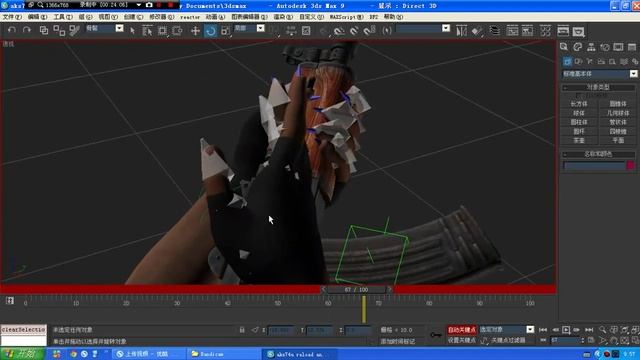
Task: Activate the Select and Scale tool
Action: pos(226,31)
